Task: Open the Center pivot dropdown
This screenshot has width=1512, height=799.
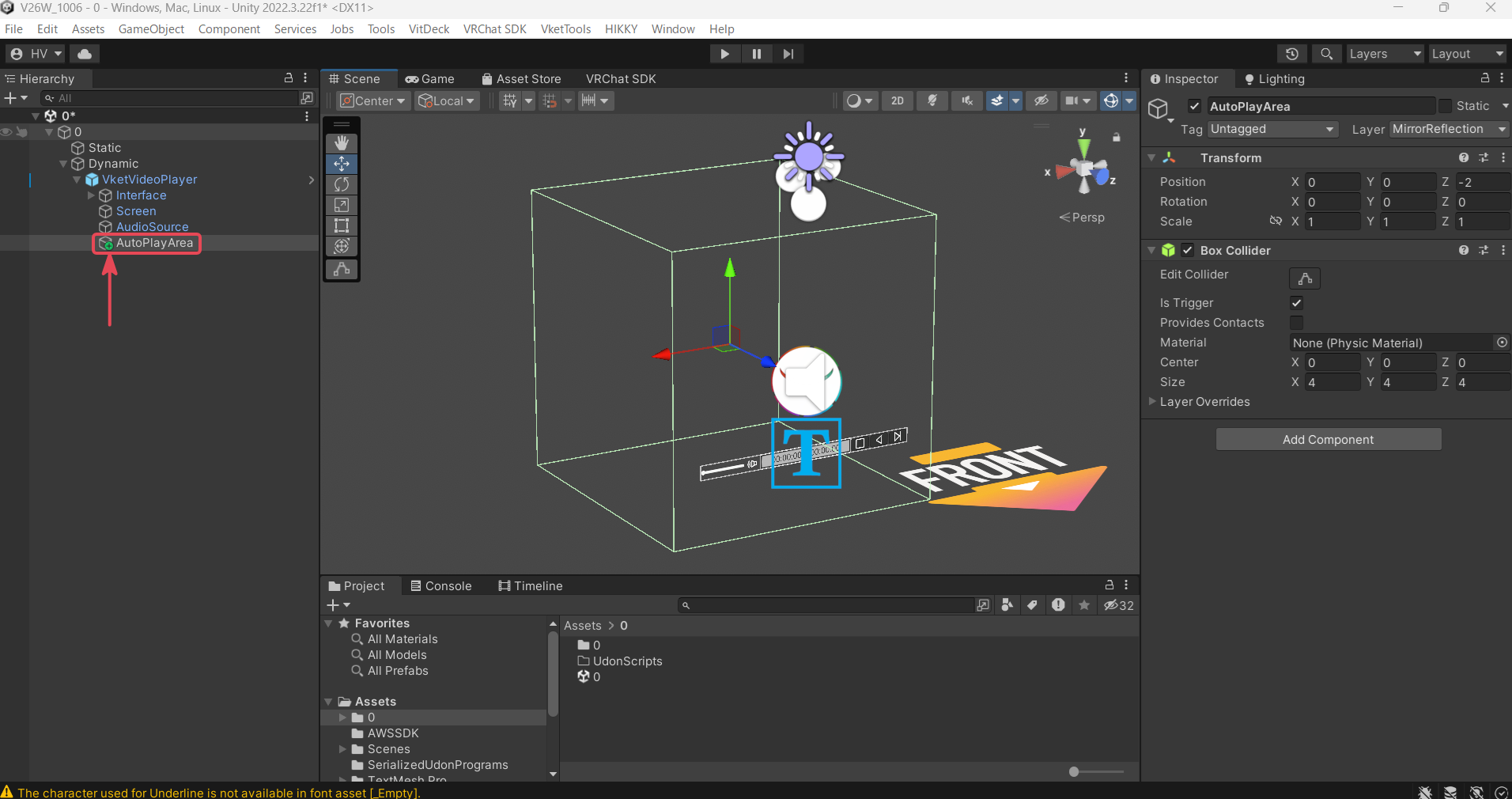Action: (373, 100)
